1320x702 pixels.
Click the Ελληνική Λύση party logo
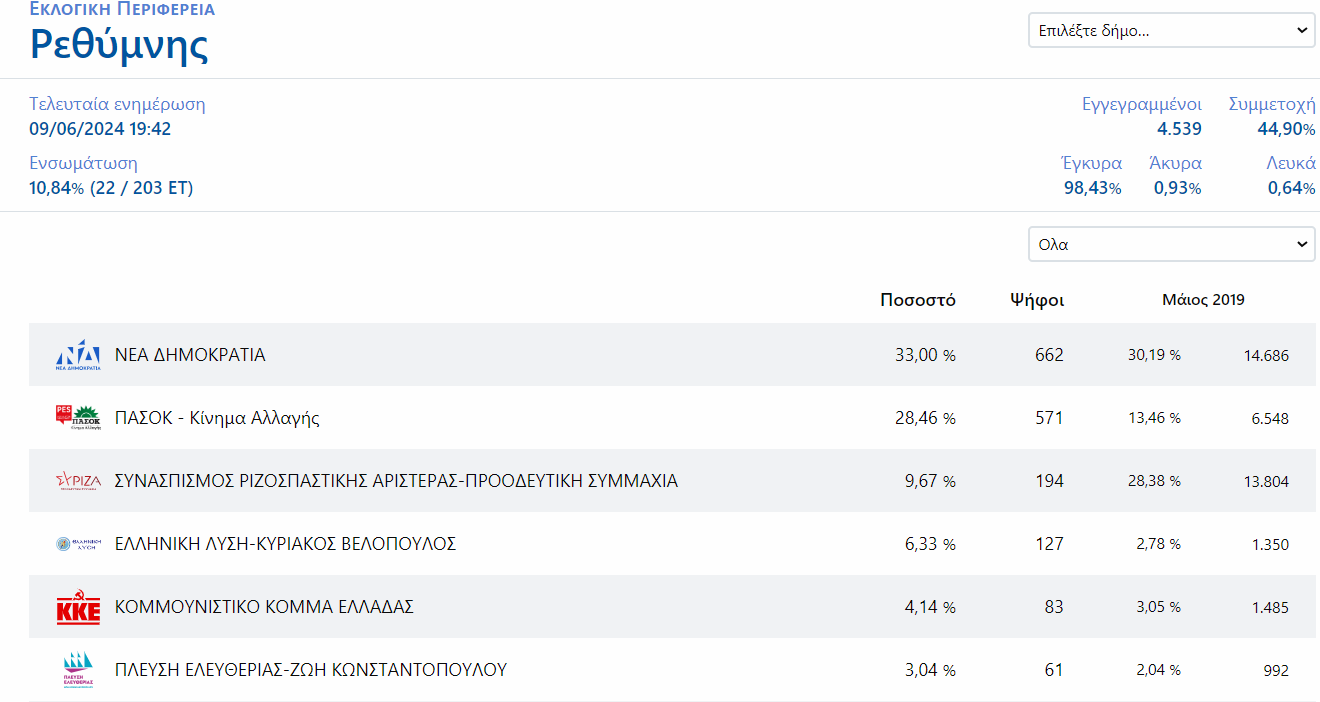pyautogui.click(x=78, y=544)
